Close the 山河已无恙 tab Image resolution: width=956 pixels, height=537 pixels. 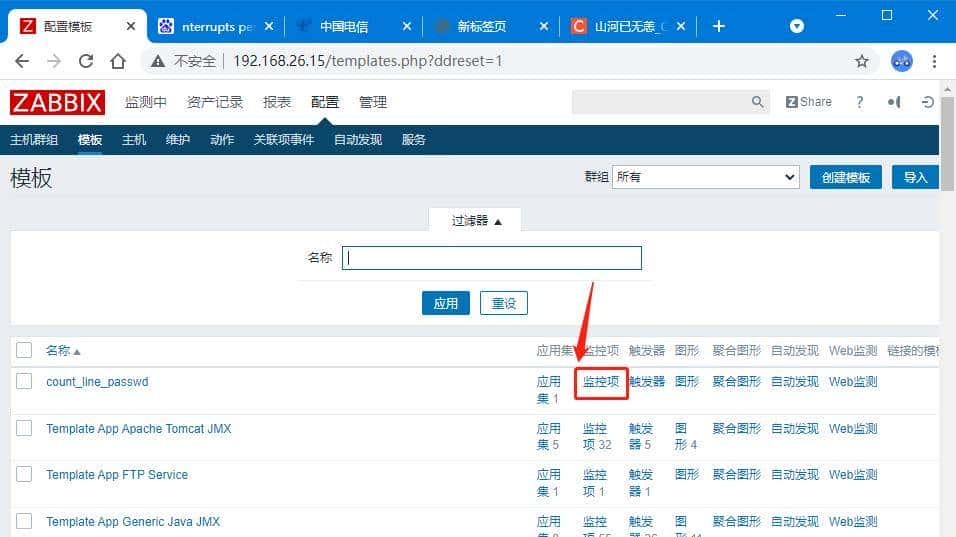[681, 26]
